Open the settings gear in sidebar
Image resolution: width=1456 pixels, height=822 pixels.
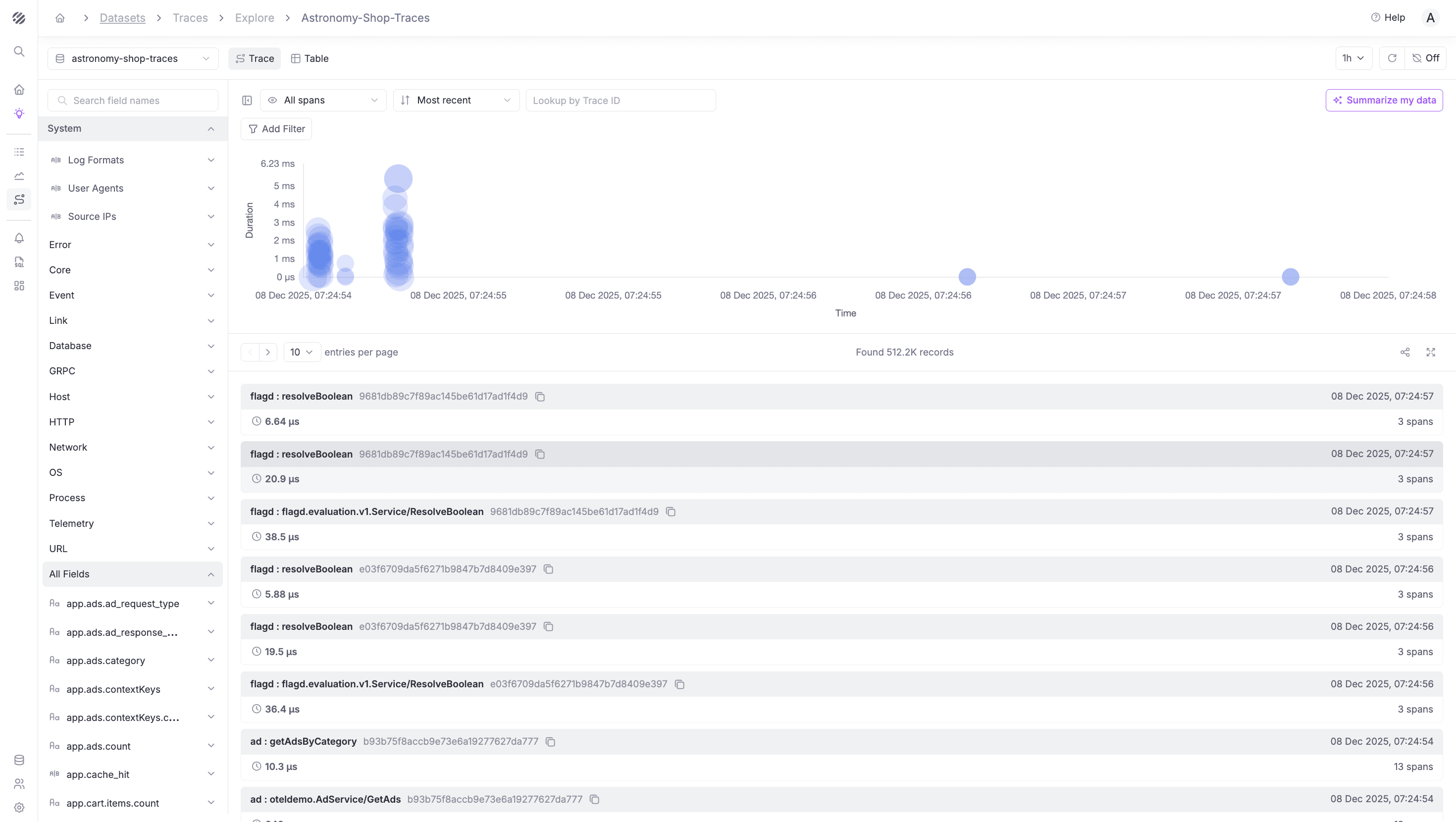tap(19, 807)
